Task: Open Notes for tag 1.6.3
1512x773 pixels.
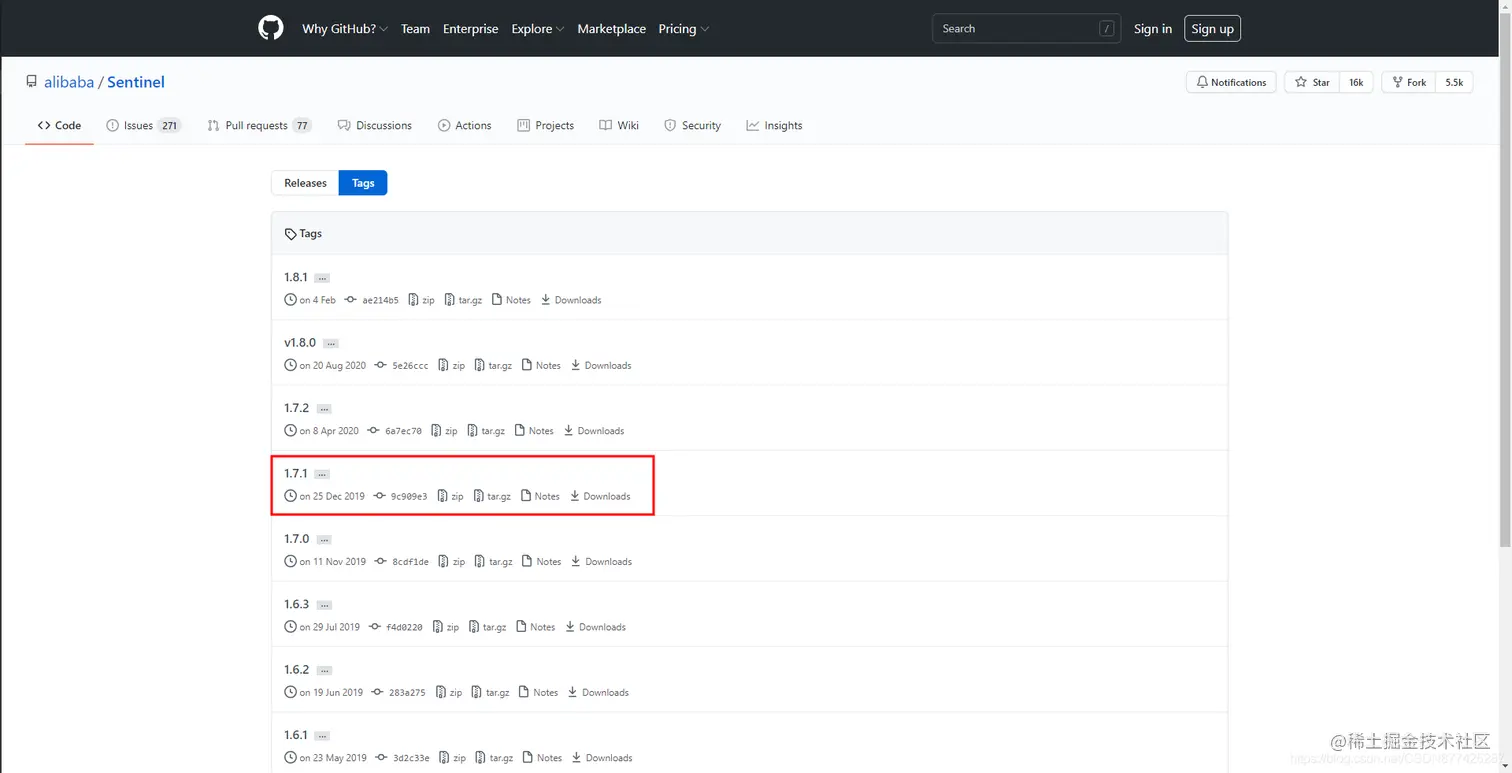Action: (535, 627)
